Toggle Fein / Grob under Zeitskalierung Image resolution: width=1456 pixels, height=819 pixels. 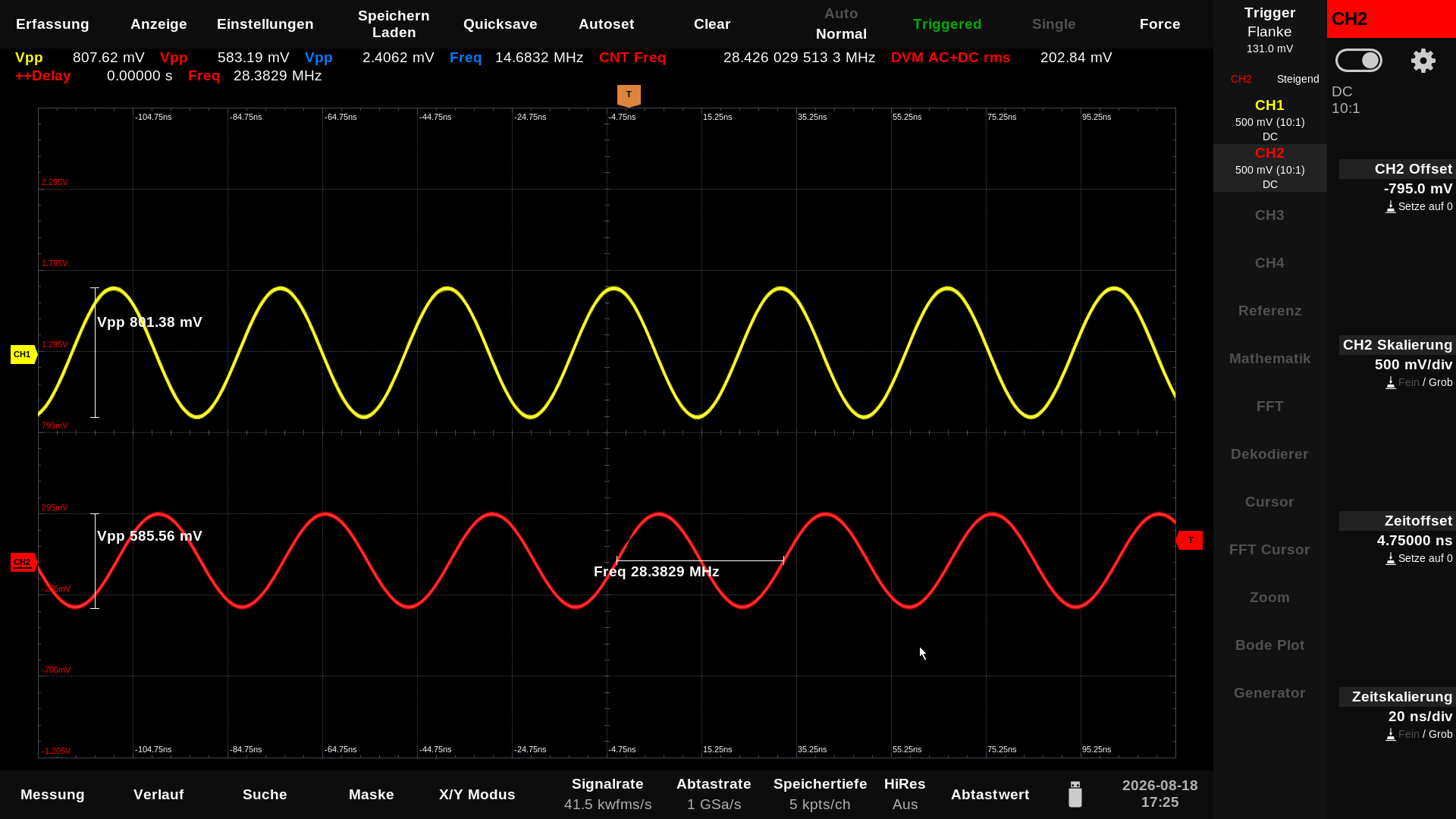[1419, 734]
